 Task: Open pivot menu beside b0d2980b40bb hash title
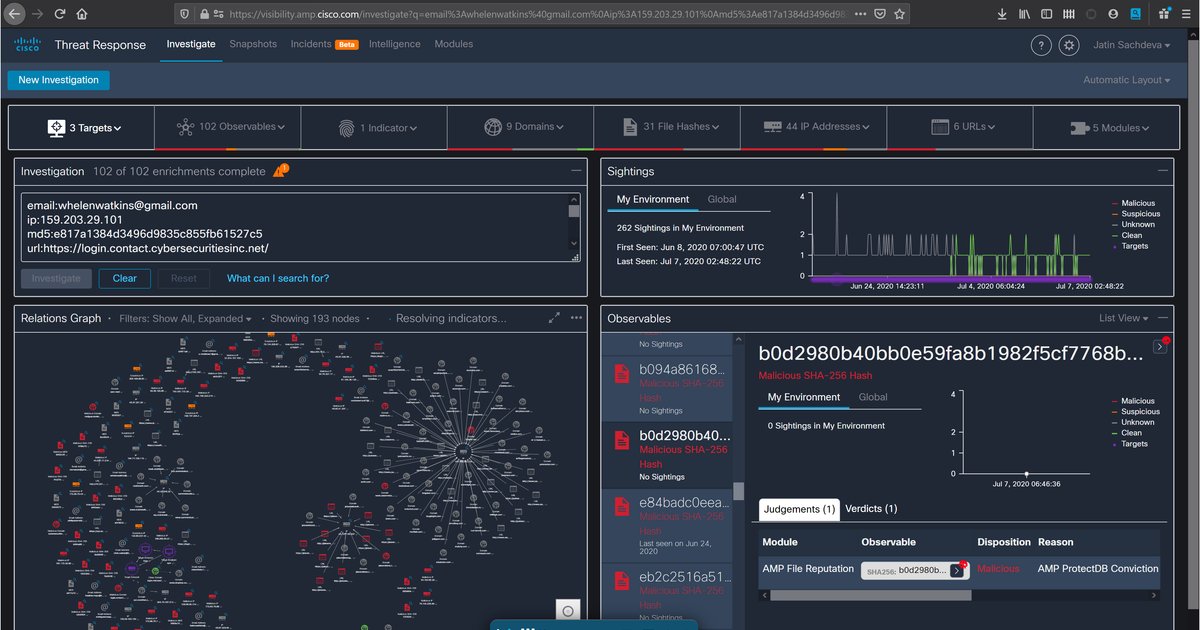click(1160, 347)
